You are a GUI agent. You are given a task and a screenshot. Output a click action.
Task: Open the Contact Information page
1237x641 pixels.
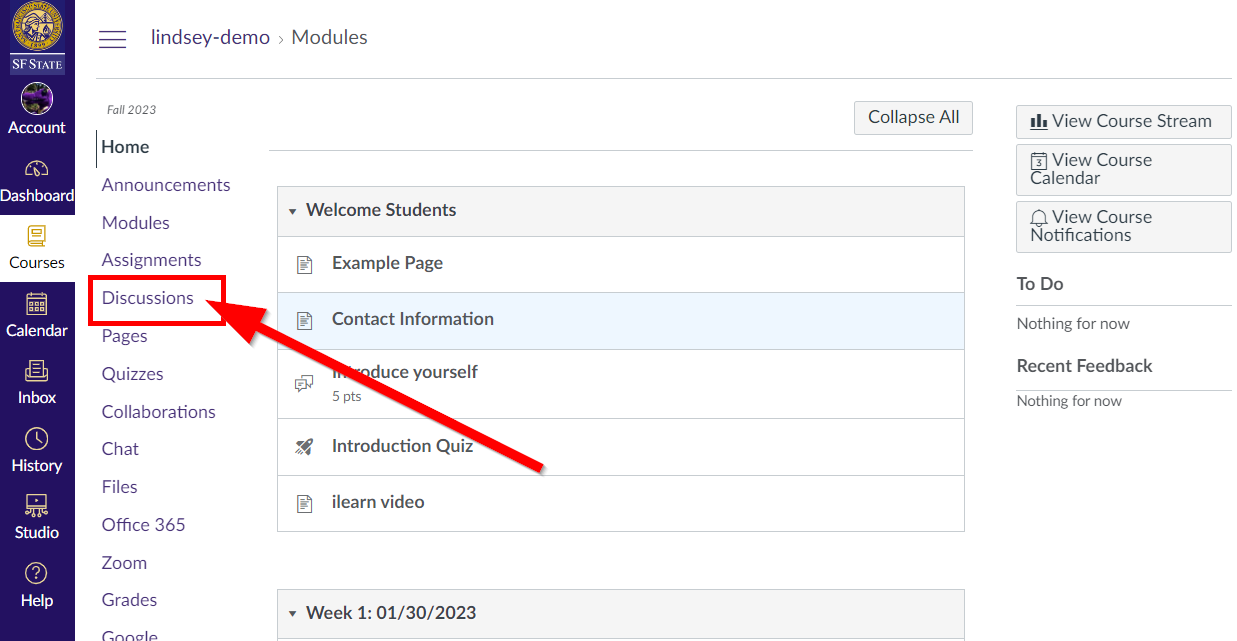413,319
